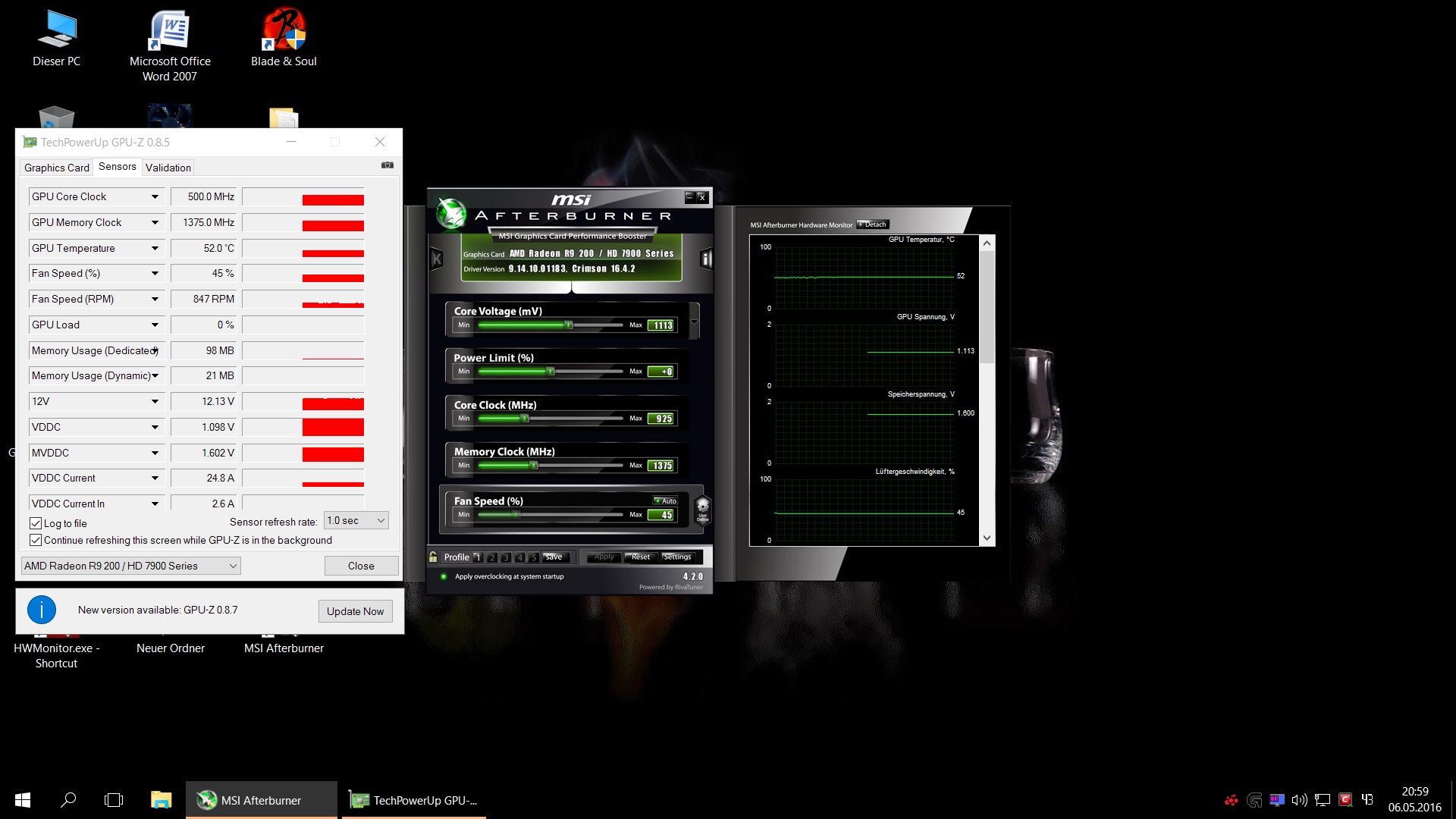
Task: Toggle Apply overclocking at system startup
Action: coord(444,576)
